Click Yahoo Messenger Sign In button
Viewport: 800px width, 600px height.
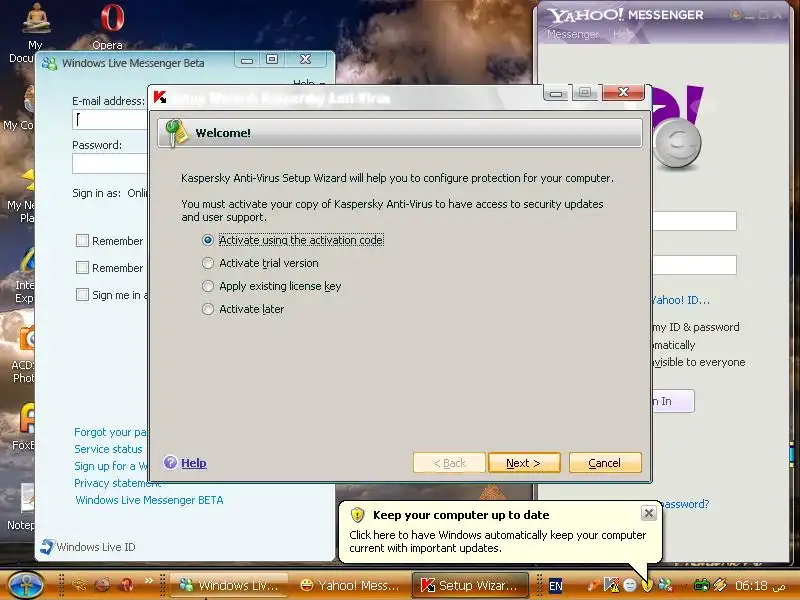coord(673,401)
